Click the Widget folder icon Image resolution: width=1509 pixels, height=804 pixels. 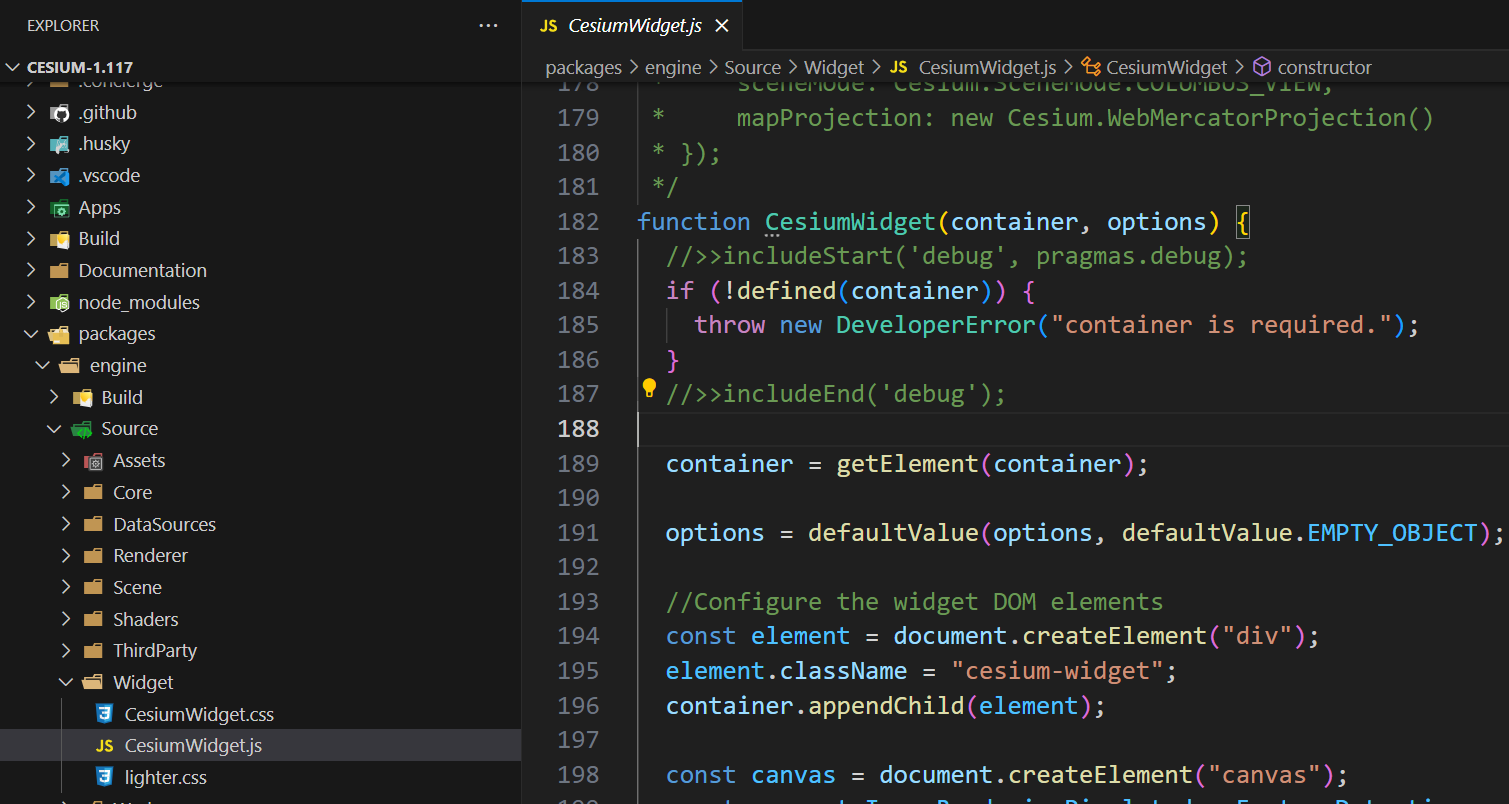[94, 683]
